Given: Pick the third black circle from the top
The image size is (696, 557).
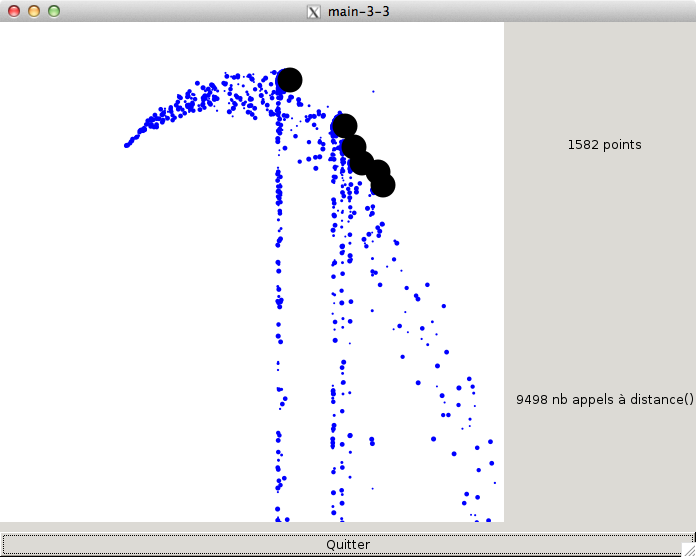Looking at the screenshot, I should pyautogui.click(x=353, y=147).
